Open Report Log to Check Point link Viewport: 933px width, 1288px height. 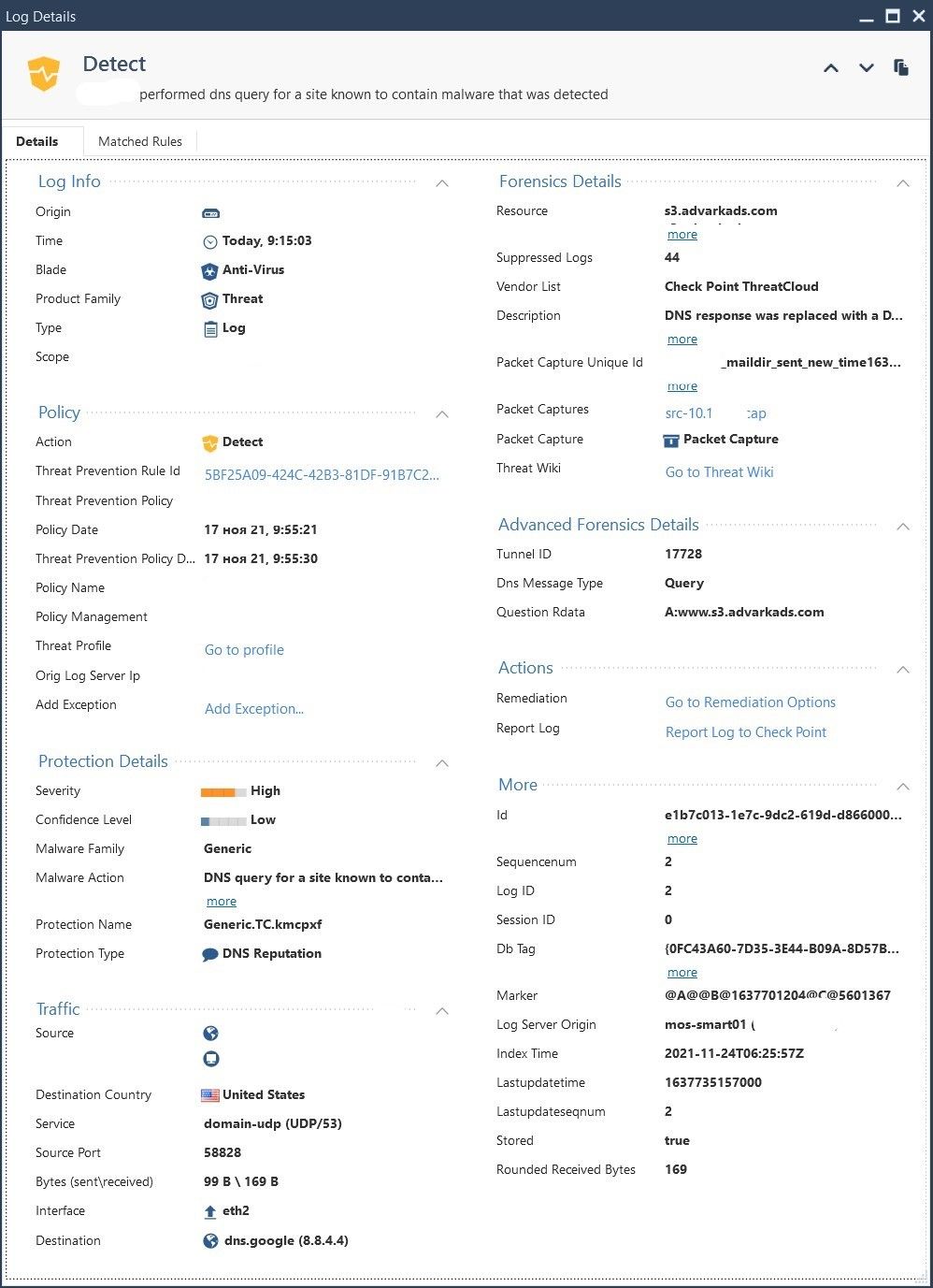pos(746,732)
